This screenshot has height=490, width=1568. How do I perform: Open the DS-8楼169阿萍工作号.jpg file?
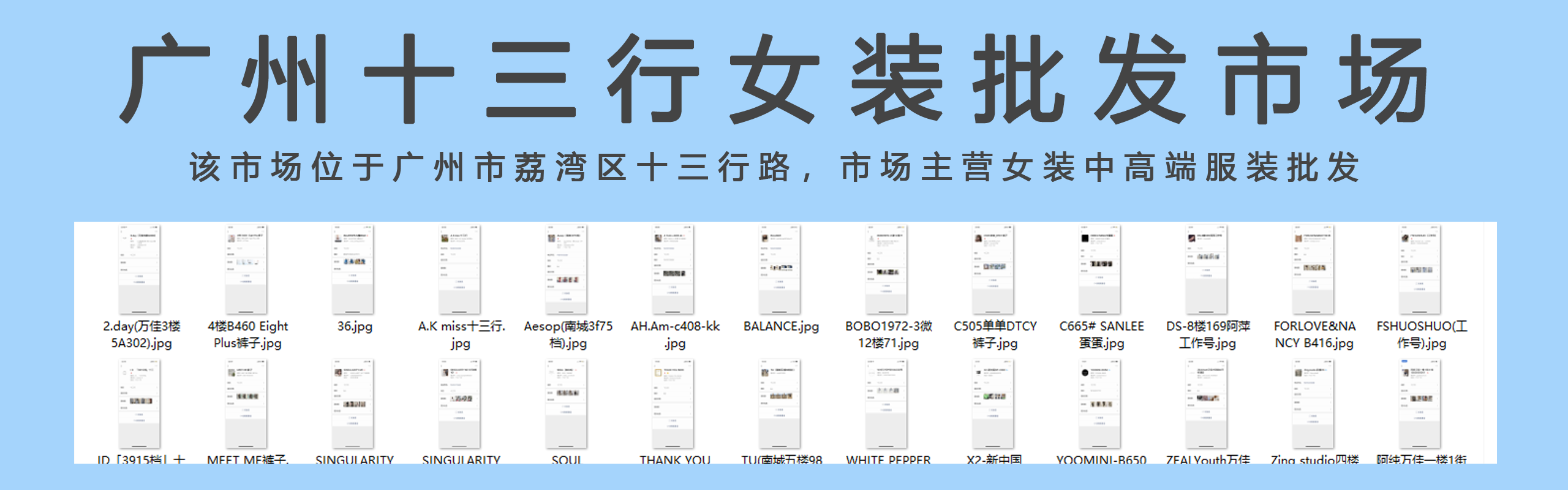tap(1207, 269)
